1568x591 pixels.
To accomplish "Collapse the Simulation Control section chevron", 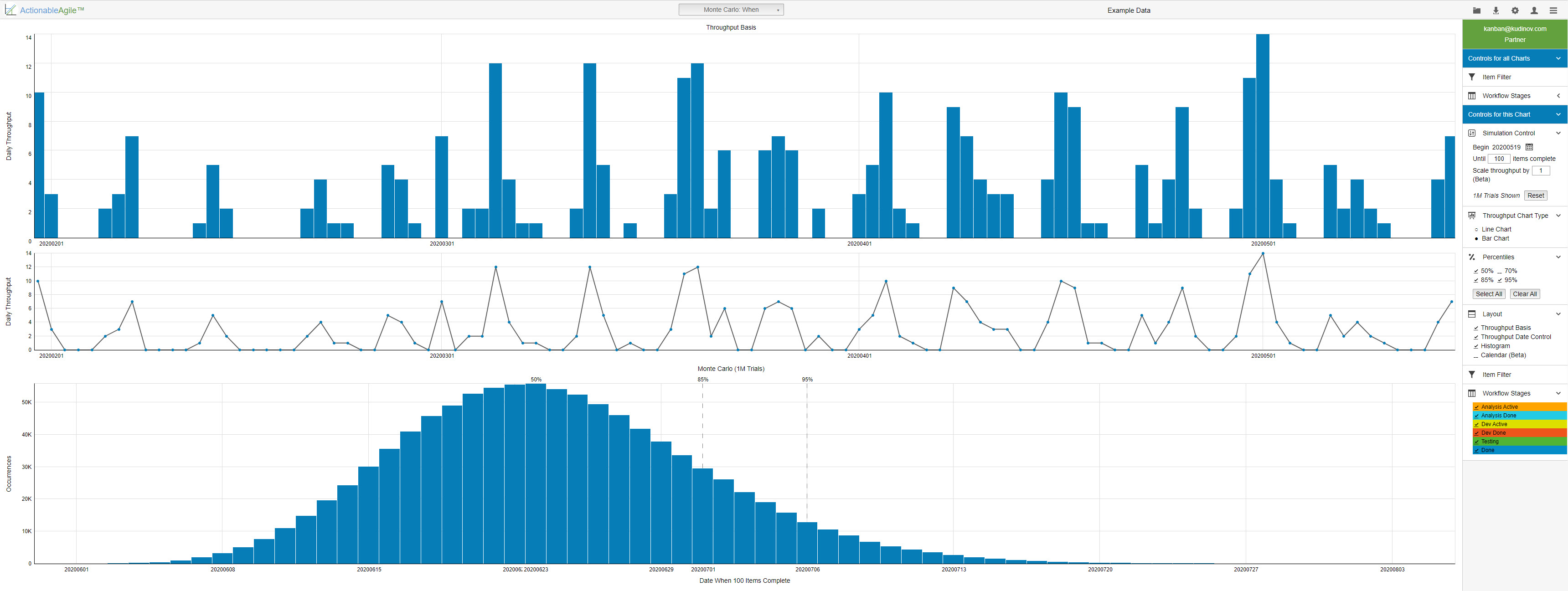I will (x=1558, y=133).
